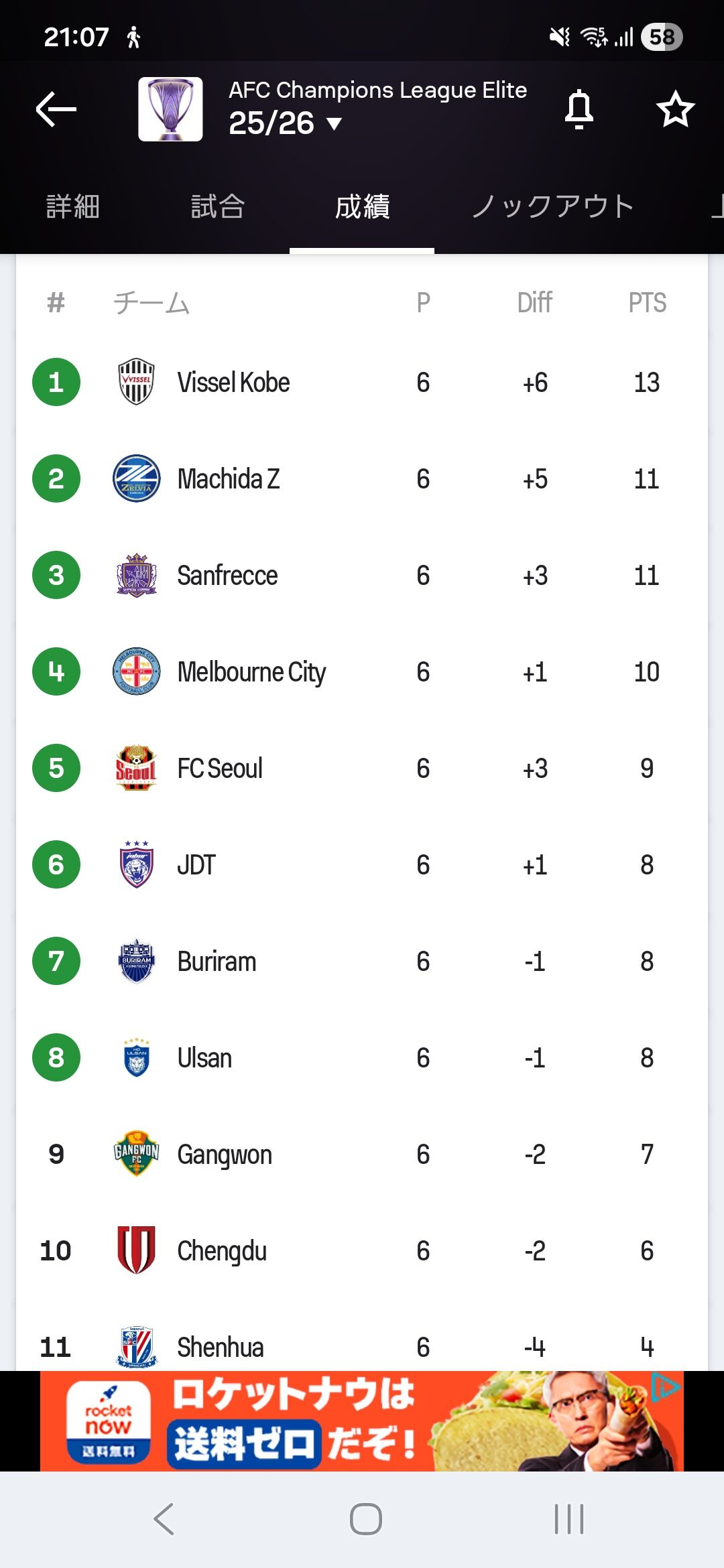Enable notifications with the bell icon
The image size is (724, 1568).
(x=579, y=109)
